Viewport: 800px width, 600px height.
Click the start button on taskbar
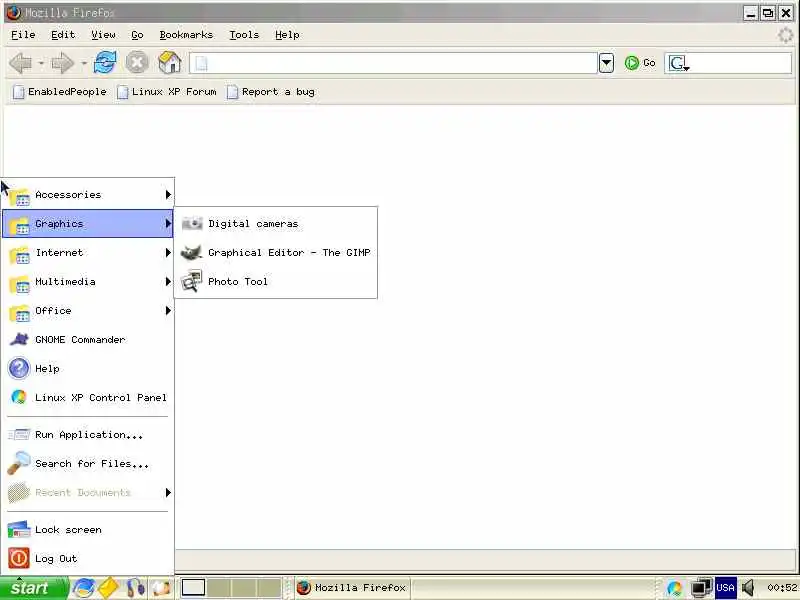tap(34, 588)
